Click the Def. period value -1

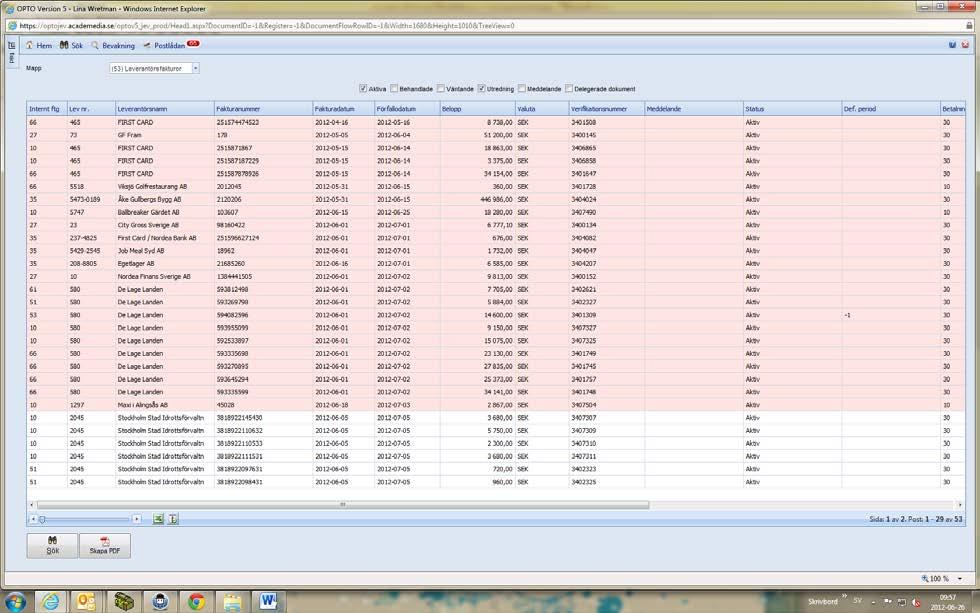pyautogui.click(x=848, y=315)
